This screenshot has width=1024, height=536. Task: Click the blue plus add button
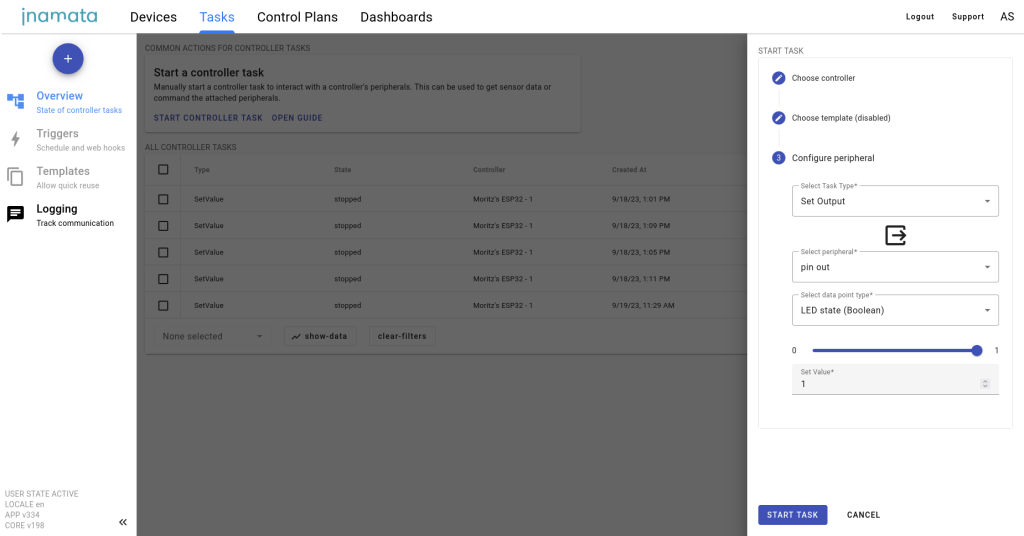(68, 59)
